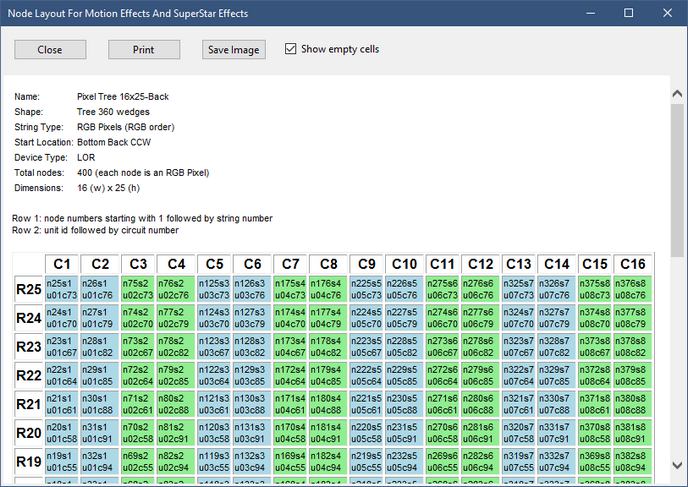Click cell n376s8 in column C16
This screenshot has width=688, height=487.
pyautogui.click(x=633, y=290)
